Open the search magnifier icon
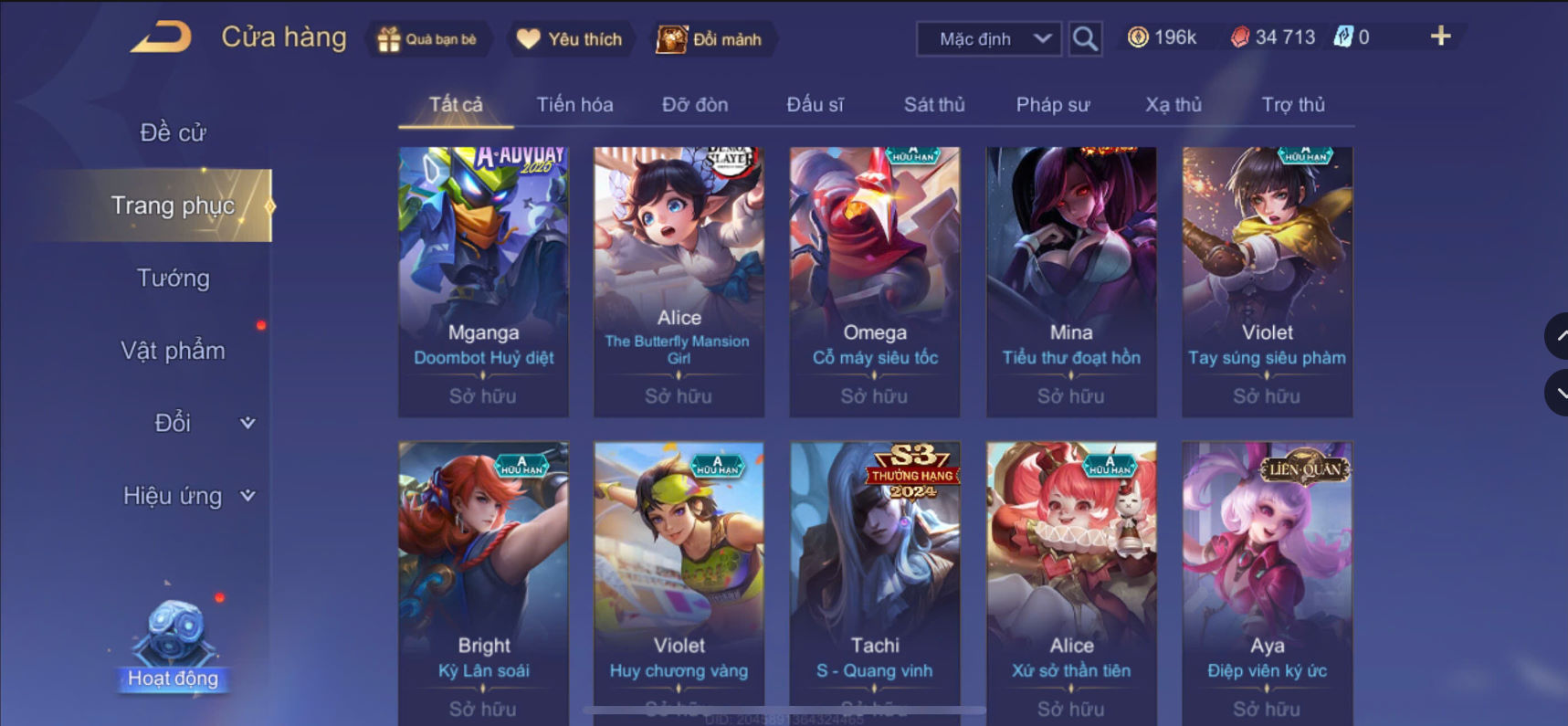The image size is (1568, 726). (1085, 38)
